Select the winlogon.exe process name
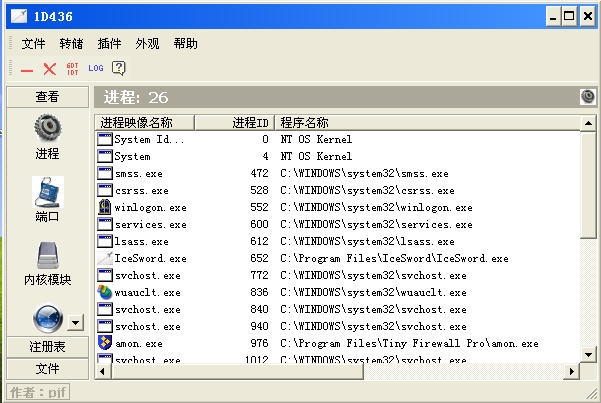This screenshot has height=403, width=601. point(151,207)
